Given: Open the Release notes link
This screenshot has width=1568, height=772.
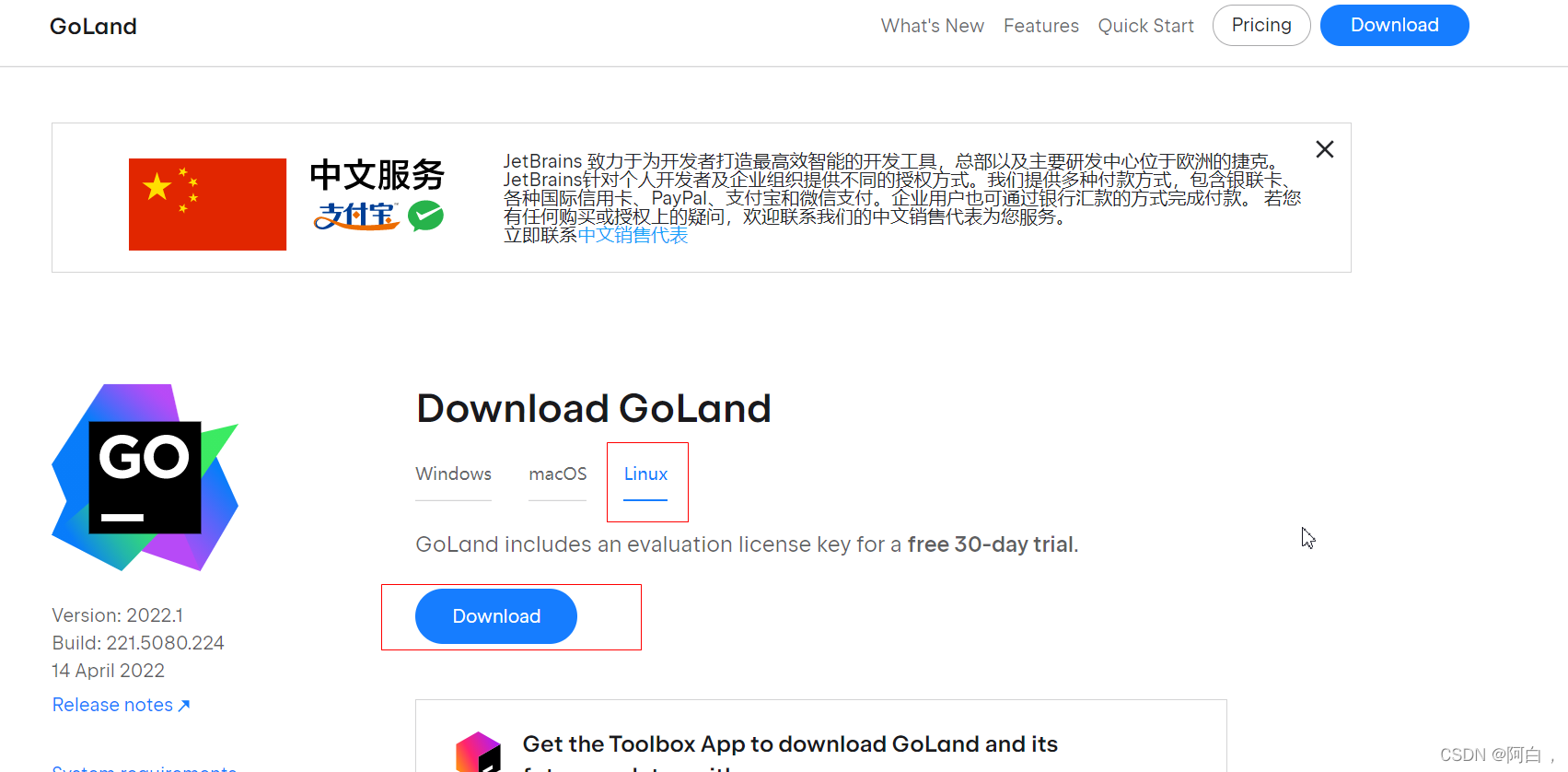Looking at the screenshot, I should click(121, 705).
